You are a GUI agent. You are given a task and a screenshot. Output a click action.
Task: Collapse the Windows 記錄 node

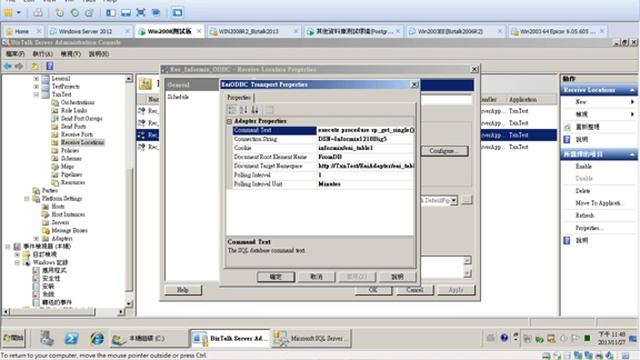click(x=17, y=262)
